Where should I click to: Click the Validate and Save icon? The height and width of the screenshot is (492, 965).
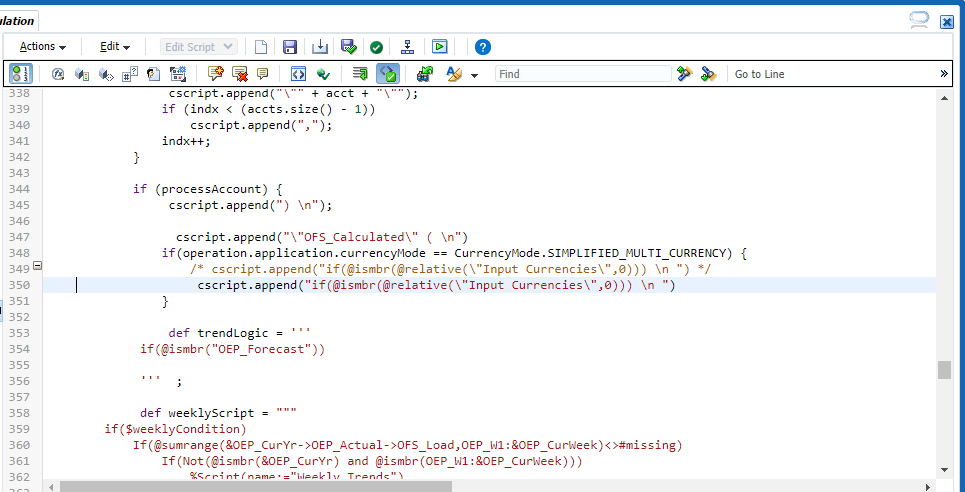(348, 47)
